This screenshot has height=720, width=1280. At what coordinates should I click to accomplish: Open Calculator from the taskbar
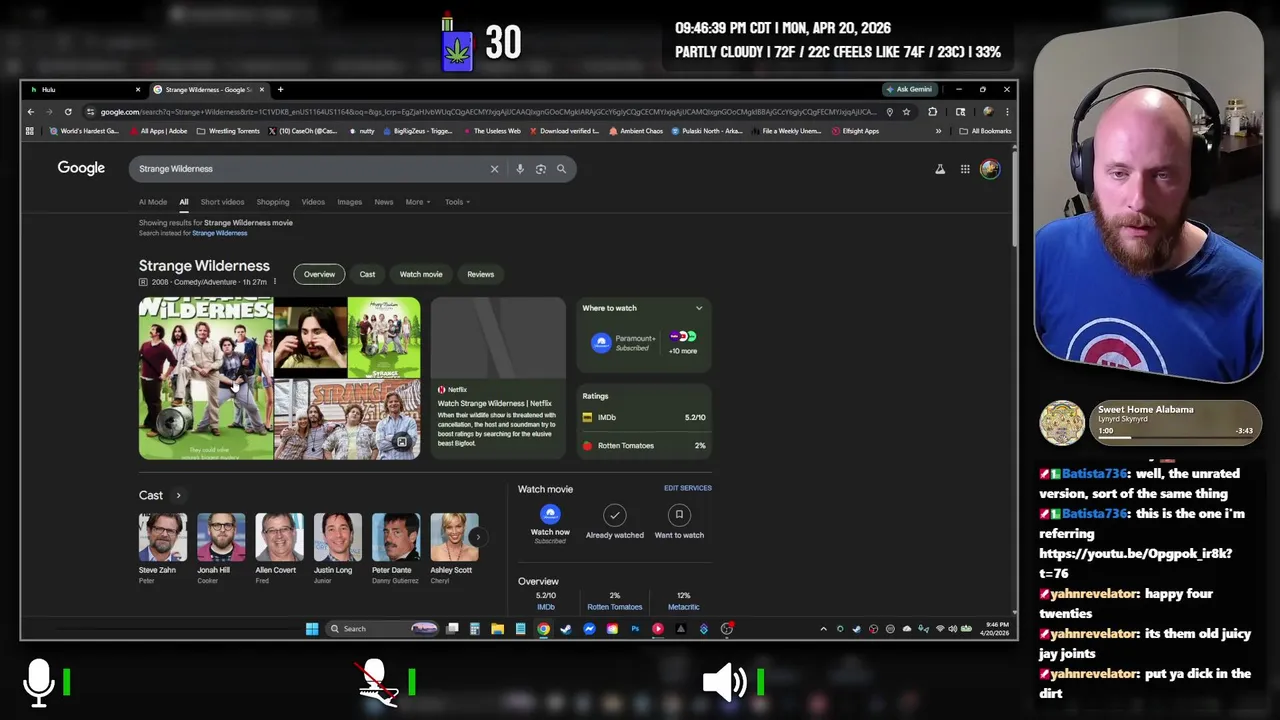tap(474, 629)
